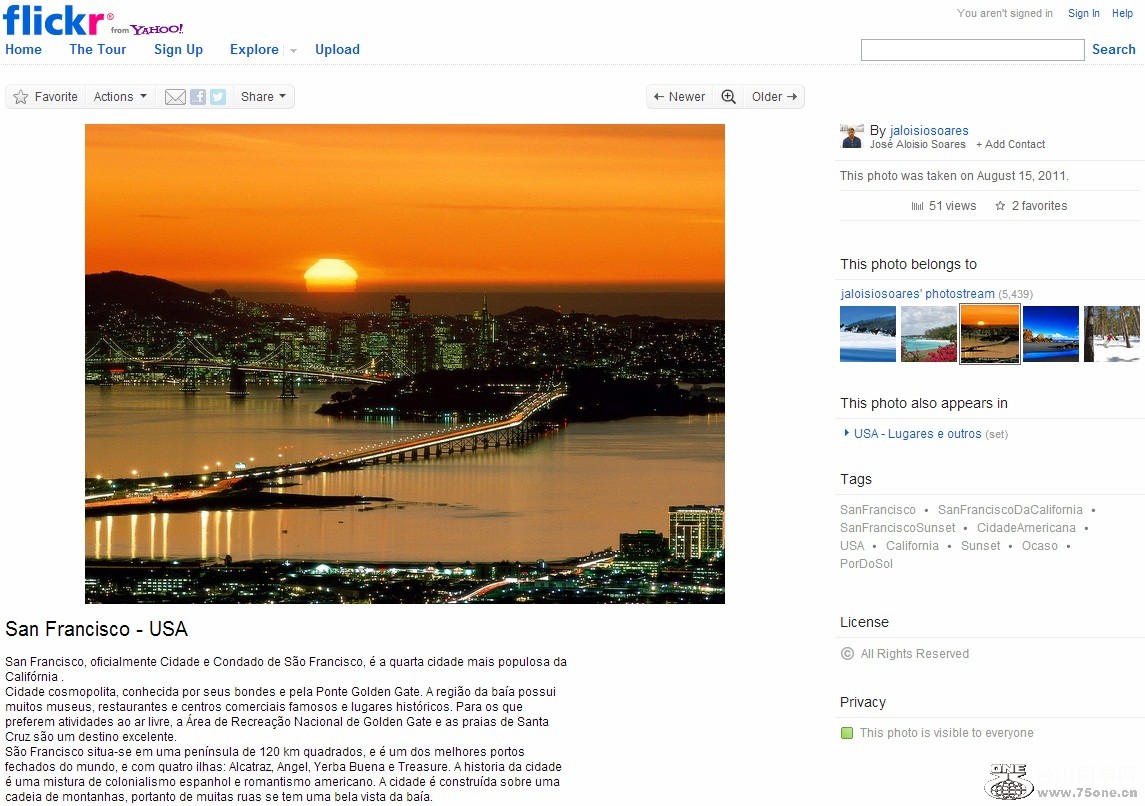
Task: Open the Share dropdown menu
Action: point(264,97)
